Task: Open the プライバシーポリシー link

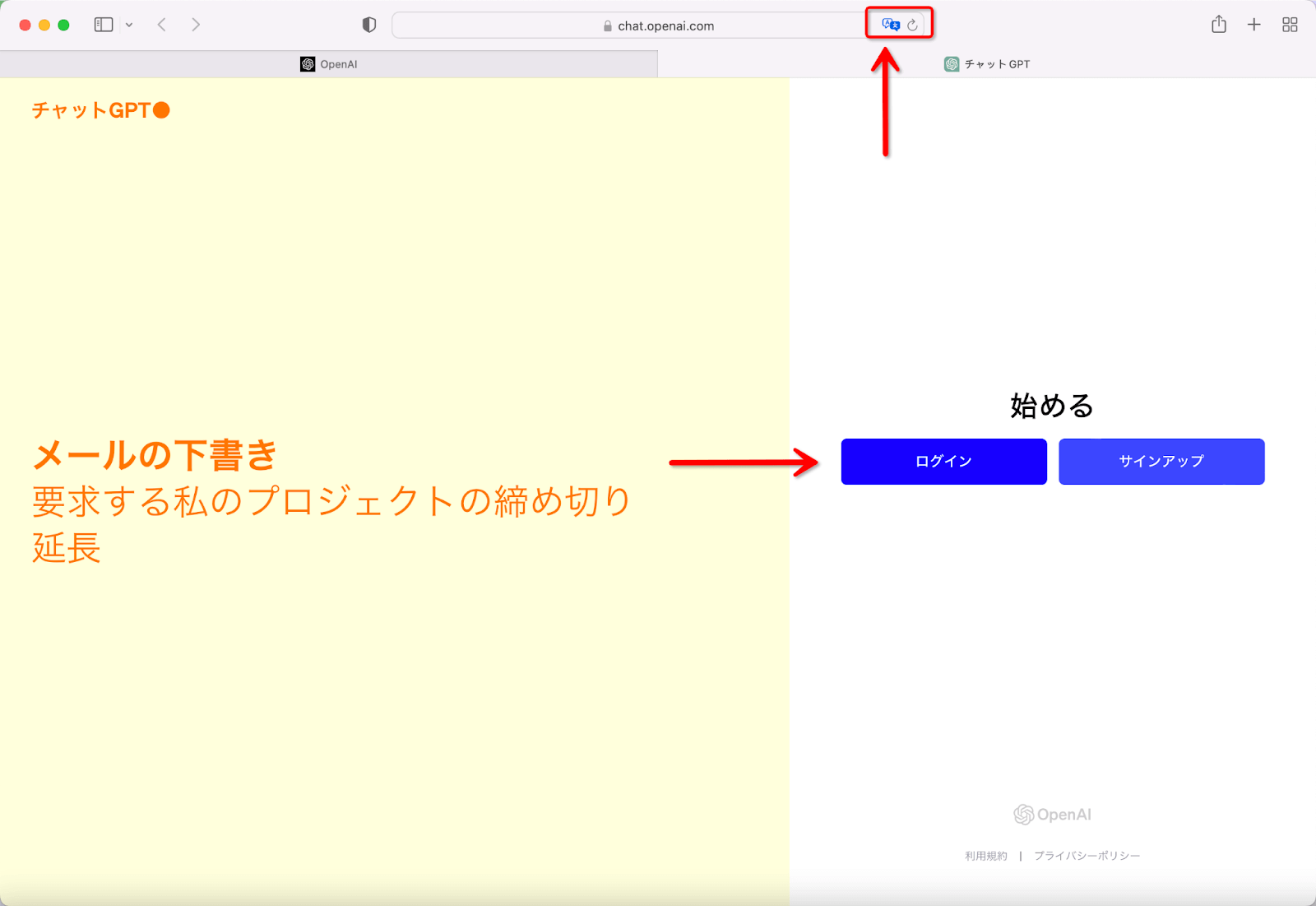Action: [1087, 856]
